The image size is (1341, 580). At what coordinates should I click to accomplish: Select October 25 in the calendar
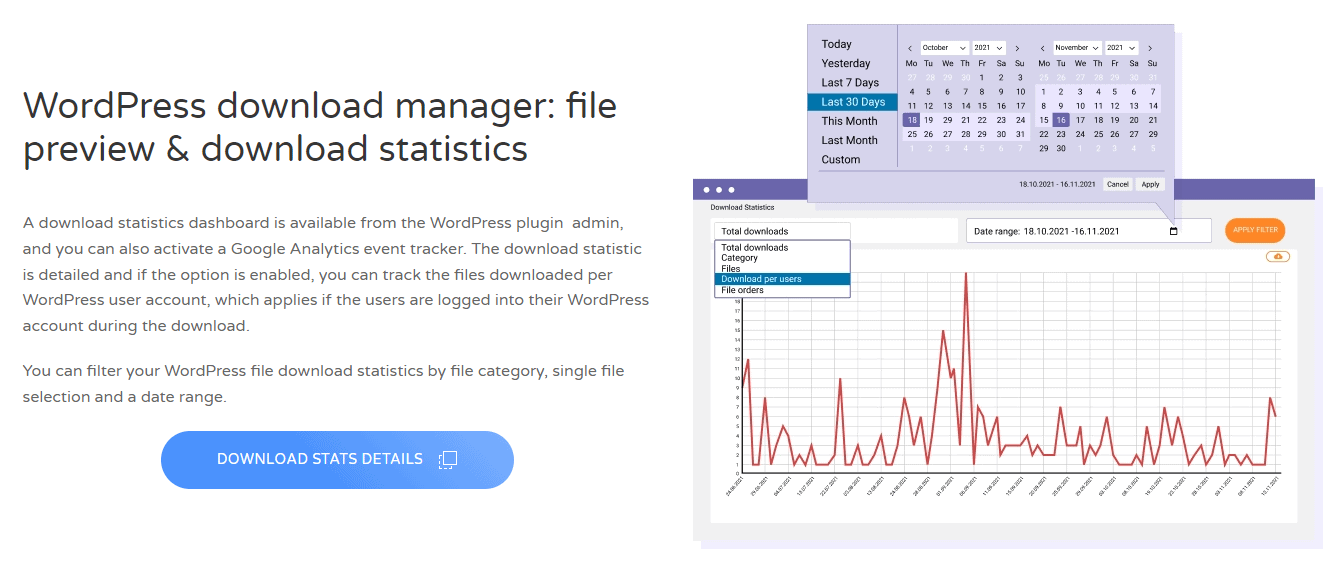click(911, 134)
